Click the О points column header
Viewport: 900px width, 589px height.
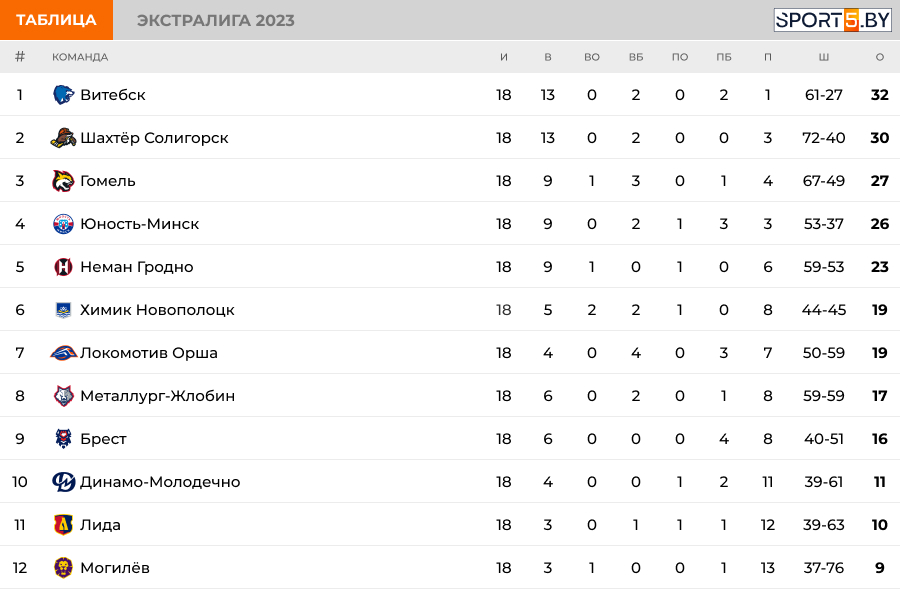(880, 57)
